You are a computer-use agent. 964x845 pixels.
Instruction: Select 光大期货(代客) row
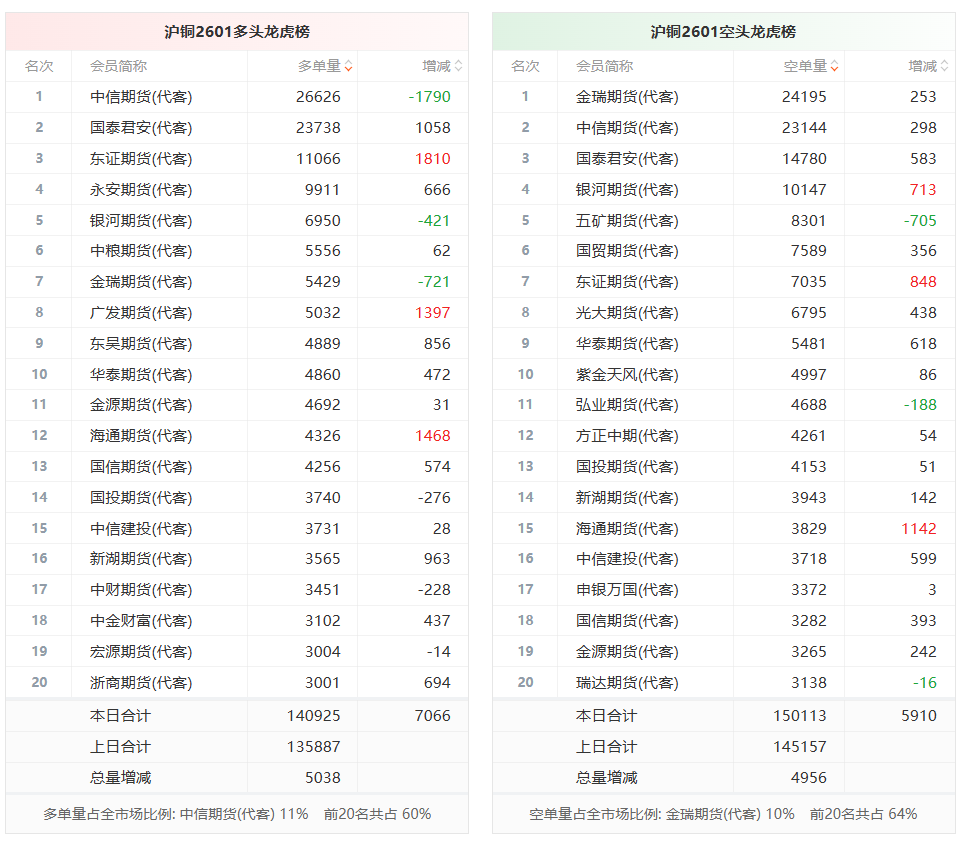(x=724, y=313)
